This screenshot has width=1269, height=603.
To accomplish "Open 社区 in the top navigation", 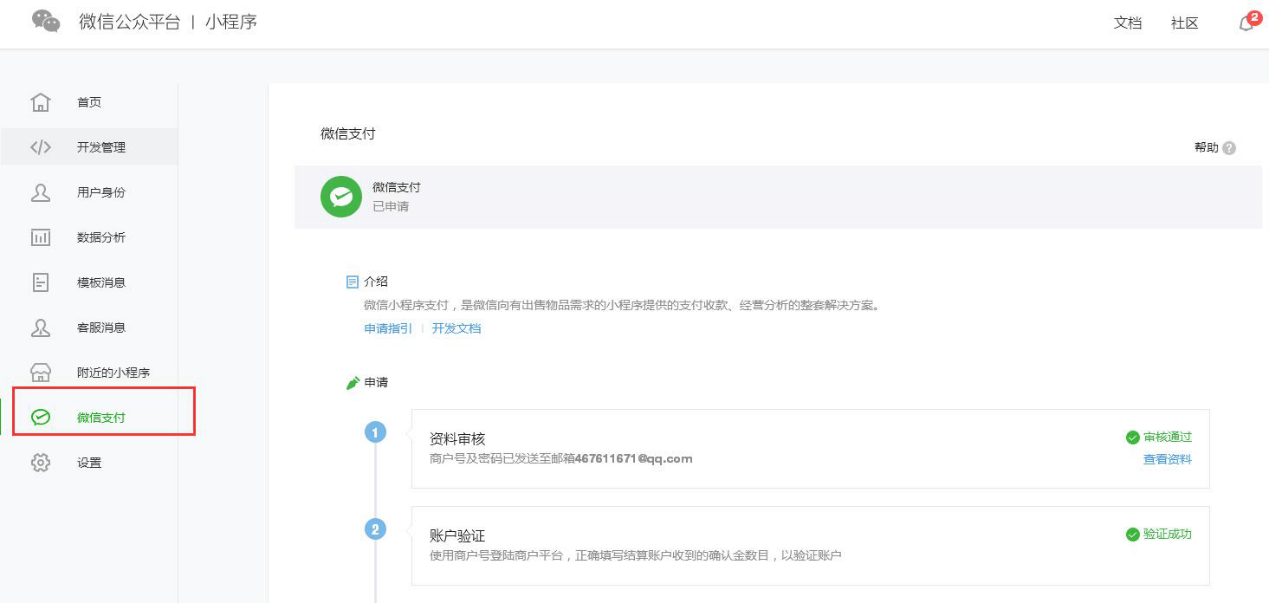I will (x=1184, y=23).
